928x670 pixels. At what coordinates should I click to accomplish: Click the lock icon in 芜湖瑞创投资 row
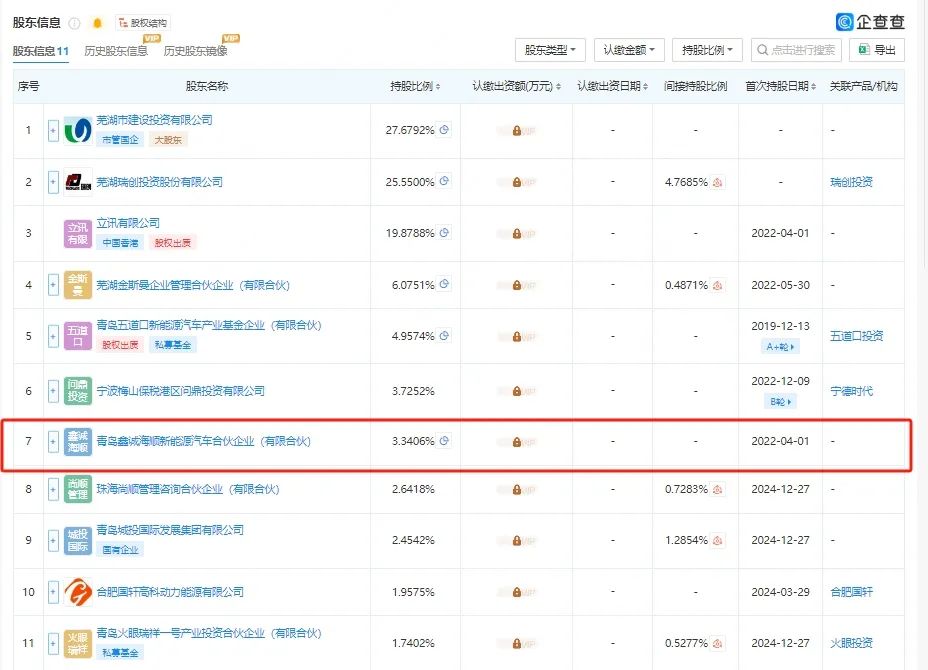517,182
